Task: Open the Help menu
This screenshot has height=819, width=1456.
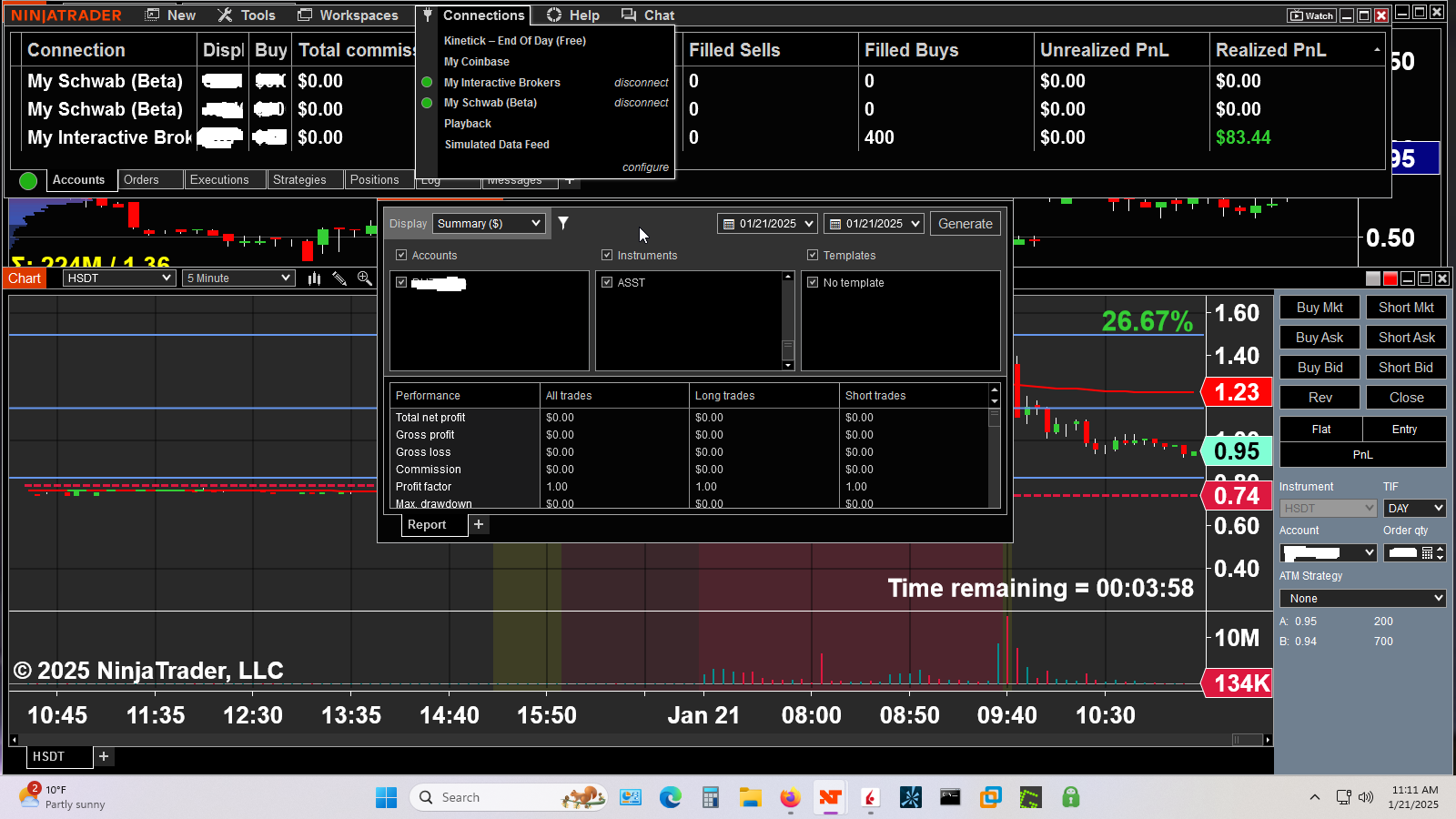Action: 573,15
